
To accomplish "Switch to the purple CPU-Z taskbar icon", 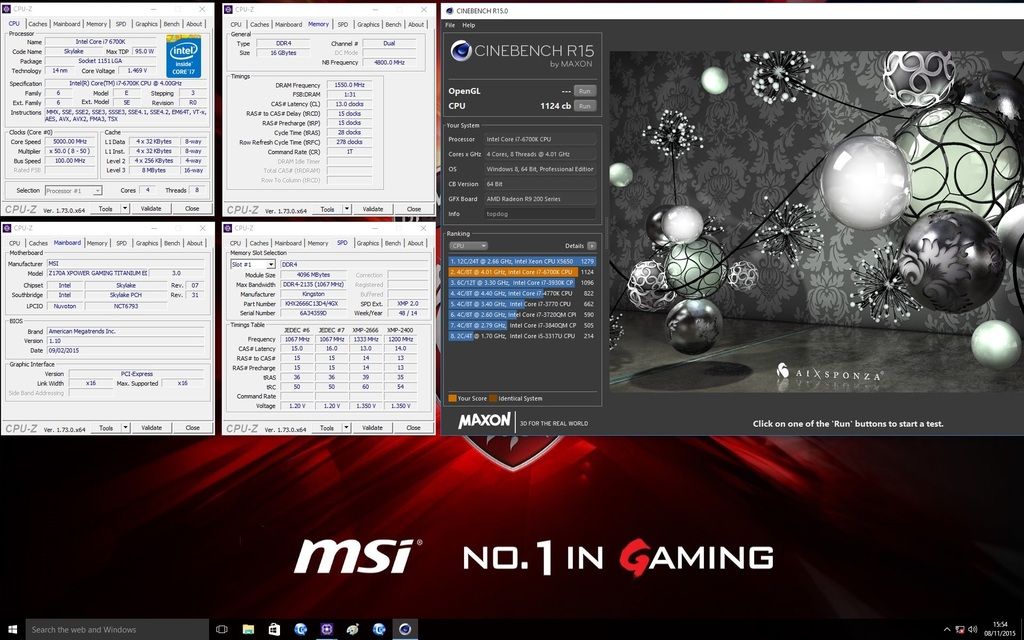I will pyautogui.click(x=327, y=629).
